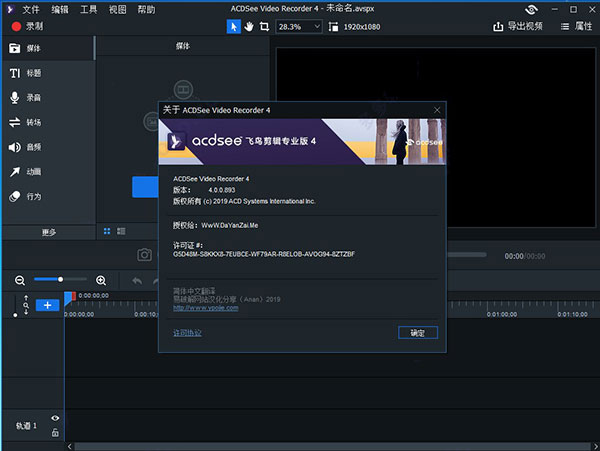This screenshot has width=600, height=451.
Task: Open the Titles panel in sidebar
Action: [33, 73]
